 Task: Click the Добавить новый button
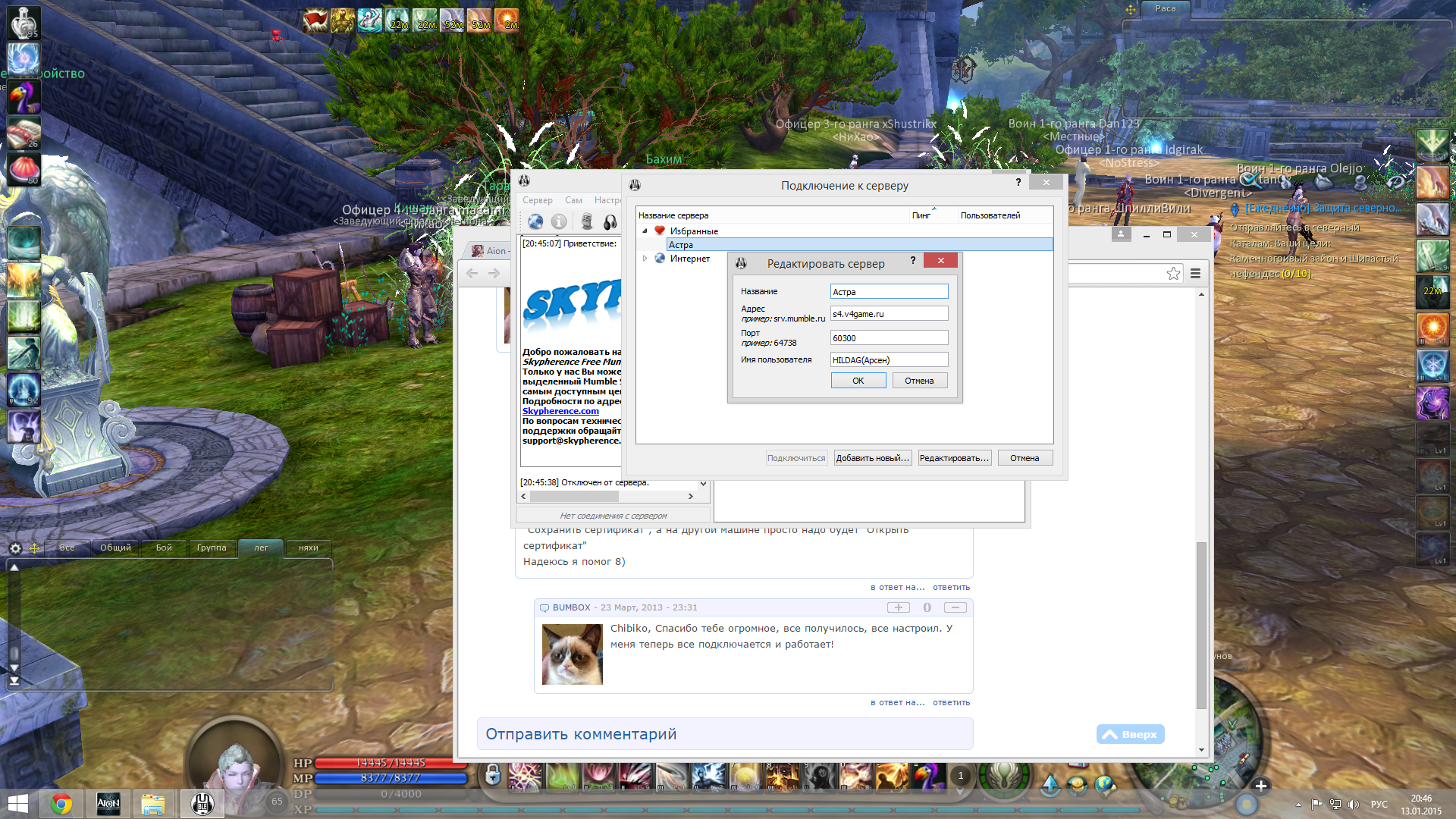tap(872, 458)
